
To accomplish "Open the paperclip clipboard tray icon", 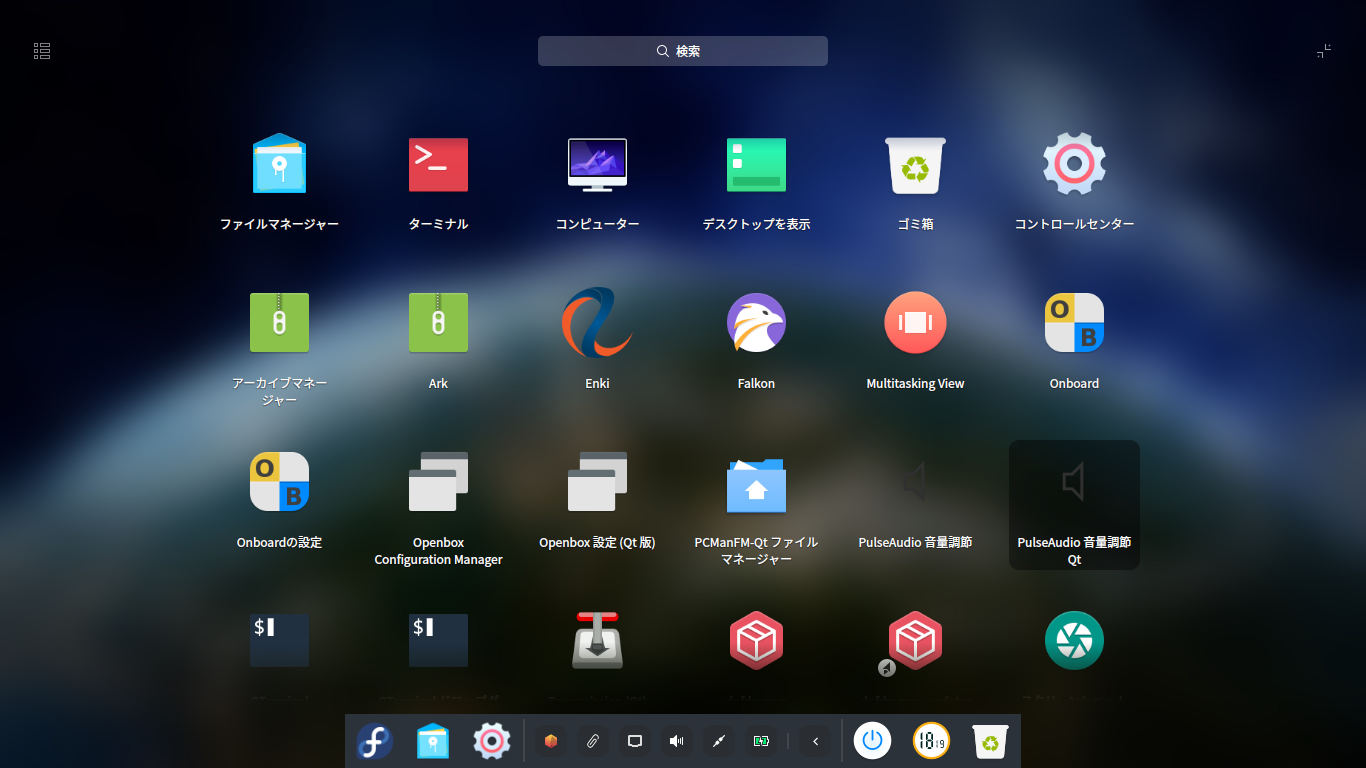I will pos(592,741).
